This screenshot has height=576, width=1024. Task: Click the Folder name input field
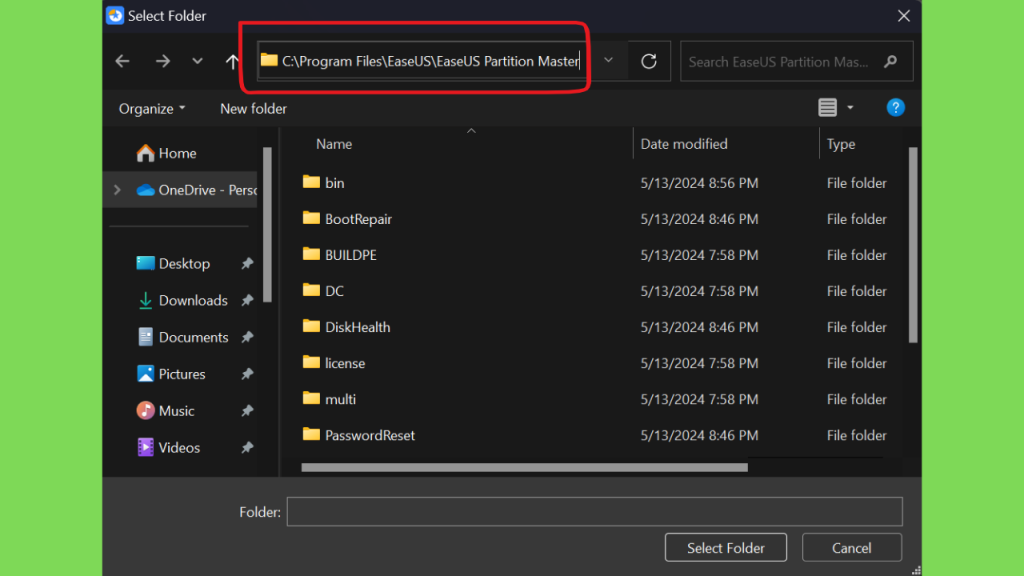point(594,511)
